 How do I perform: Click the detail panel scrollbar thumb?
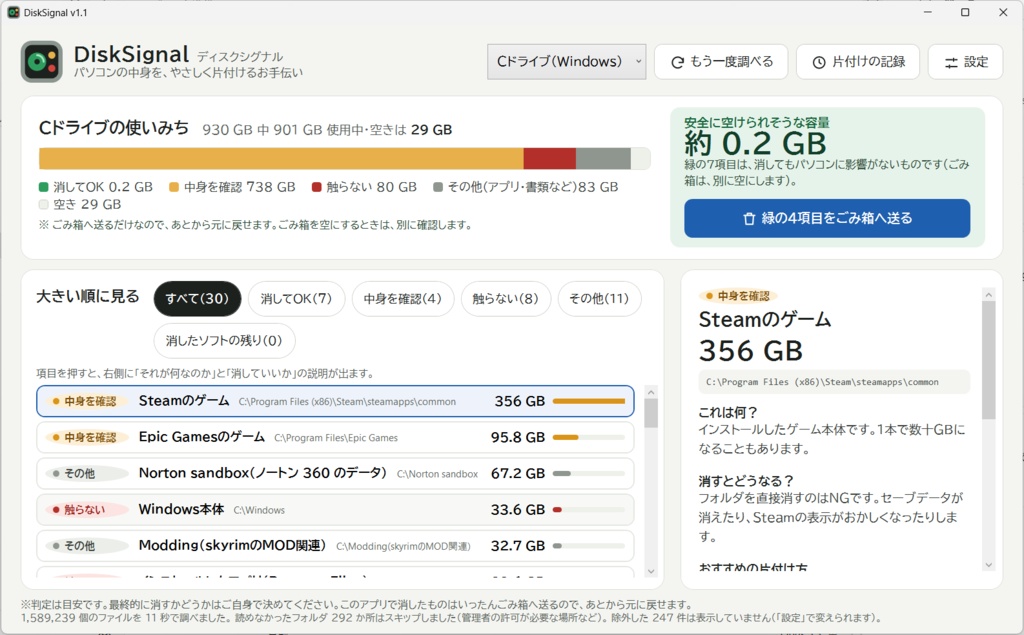[989, 360]
